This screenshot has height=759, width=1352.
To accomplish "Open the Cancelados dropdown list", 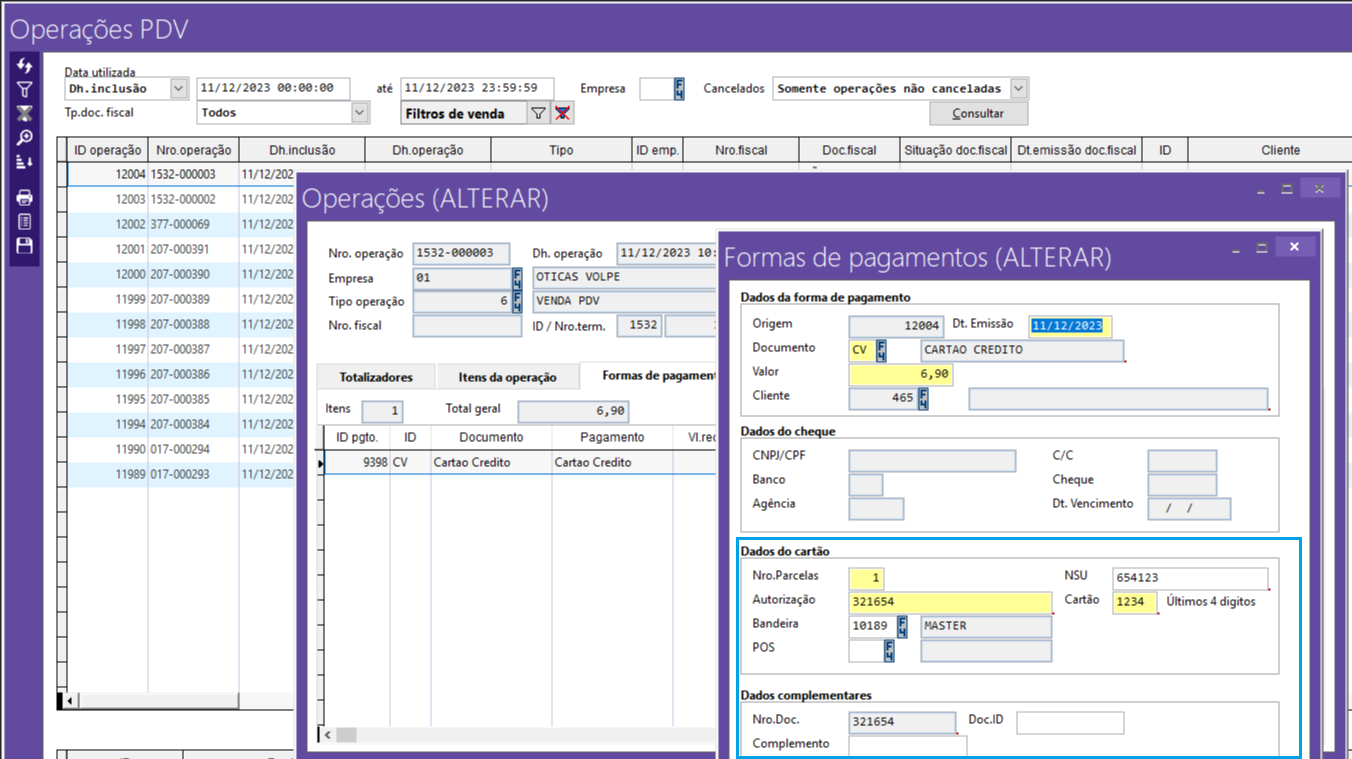I will [1018, 89].
